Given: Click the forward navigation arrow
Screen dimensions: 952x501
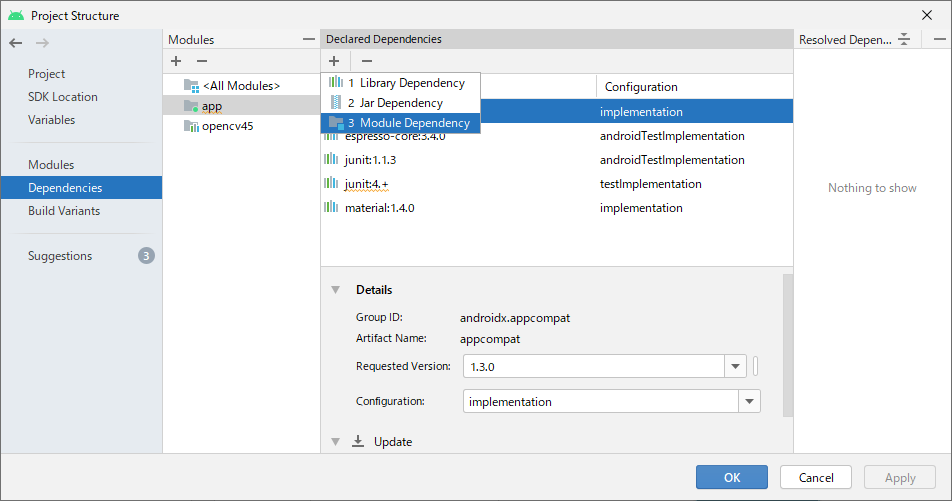Looking at the screenshot, I should [x=42, y=43].
